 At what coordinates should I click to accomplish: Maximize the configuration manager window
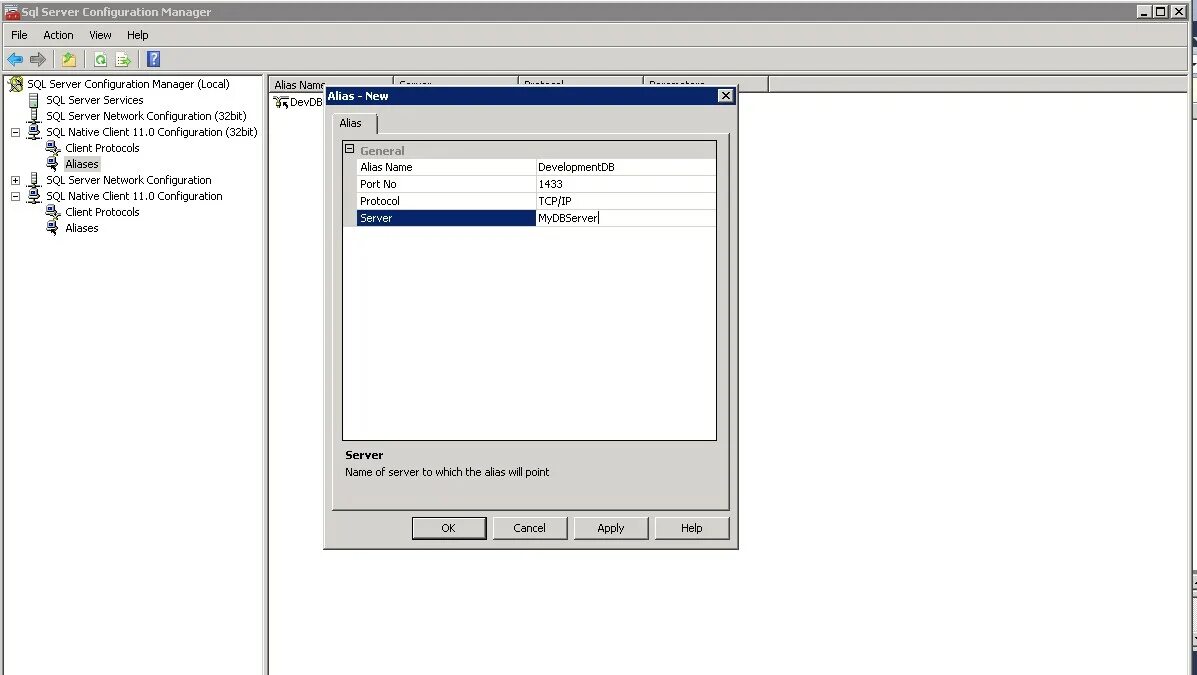coord(1160,11)
